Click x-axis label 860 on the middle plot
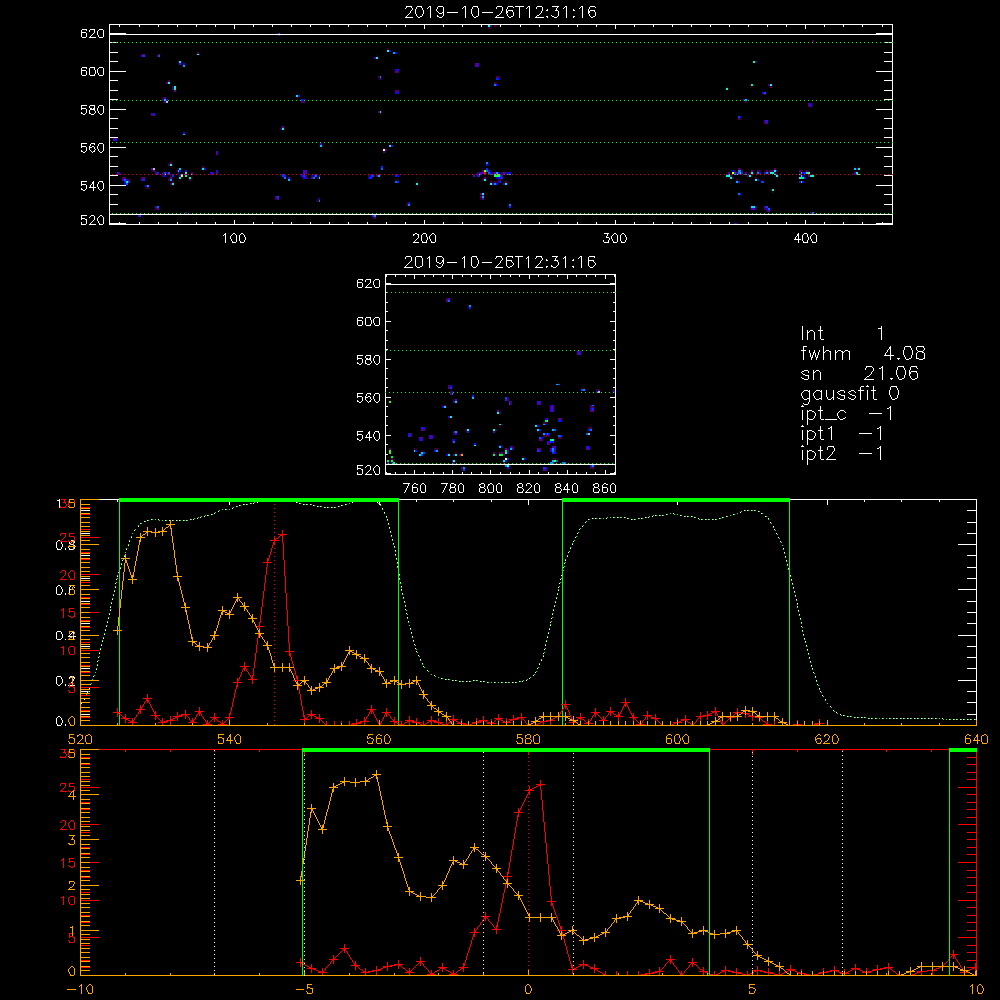 pos(605,489)
